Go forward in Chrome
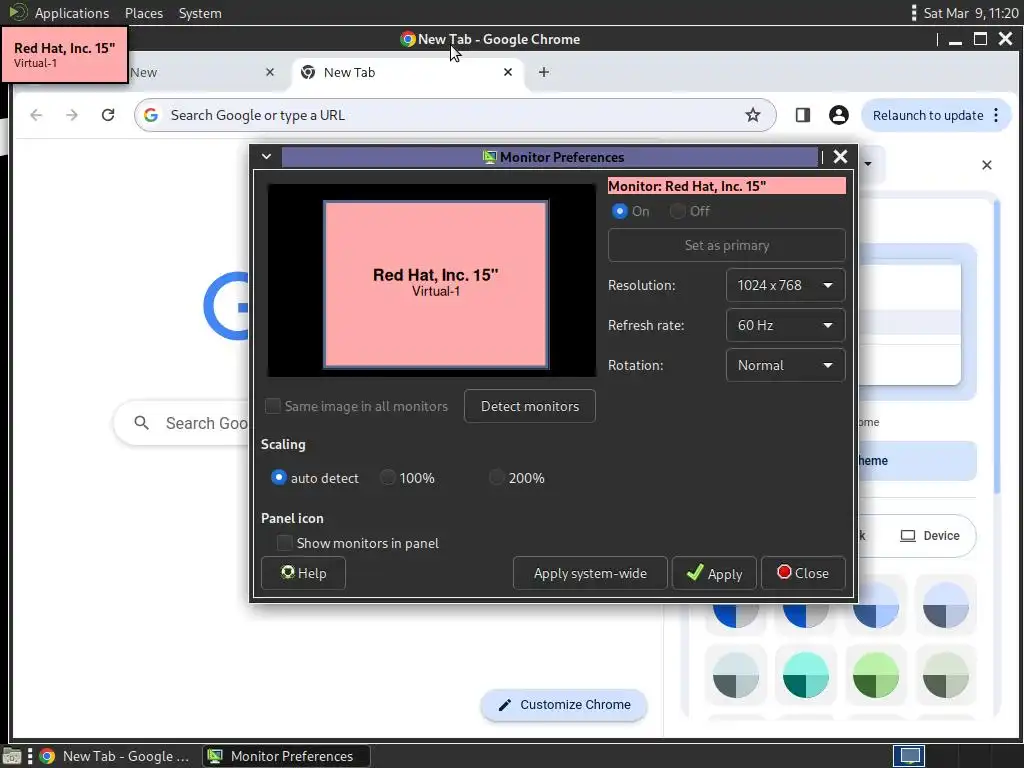The image size is (1024, 768). click(x=72, y=115)
